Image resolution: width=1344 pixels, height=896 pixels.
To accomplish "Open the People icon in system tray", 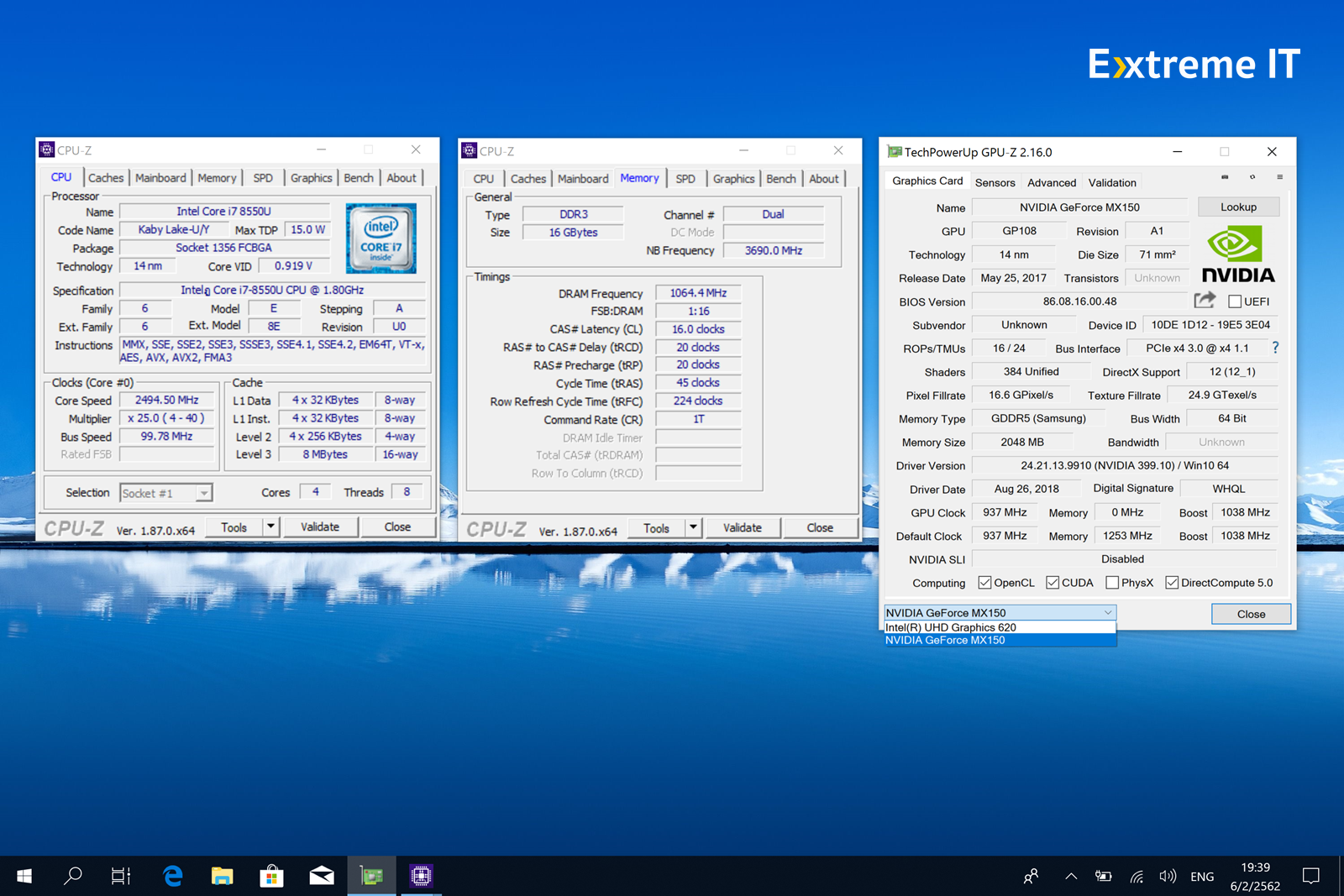I will pyautogui.click(x=1032, y=876).
